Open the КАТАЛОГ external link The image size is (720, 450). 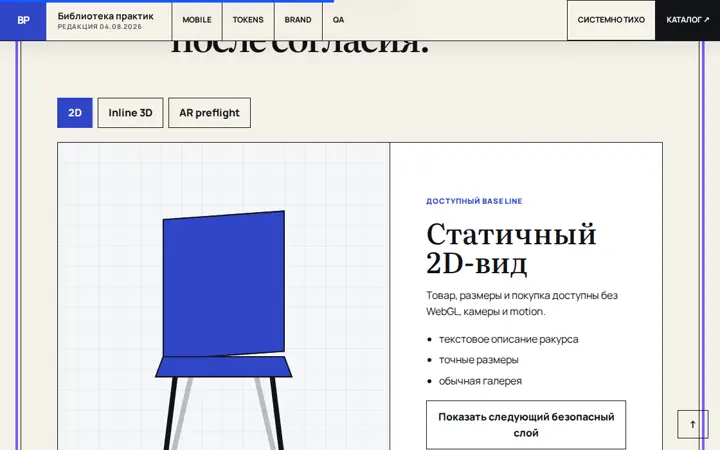pos(687,20)
